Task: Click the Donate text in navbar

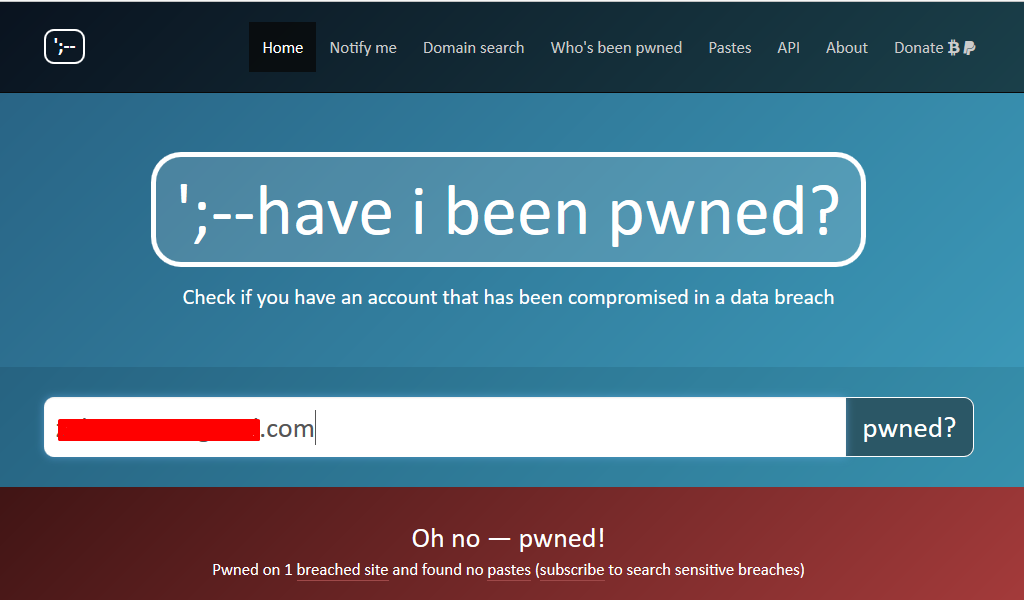Action: click(x=918, y=48)
